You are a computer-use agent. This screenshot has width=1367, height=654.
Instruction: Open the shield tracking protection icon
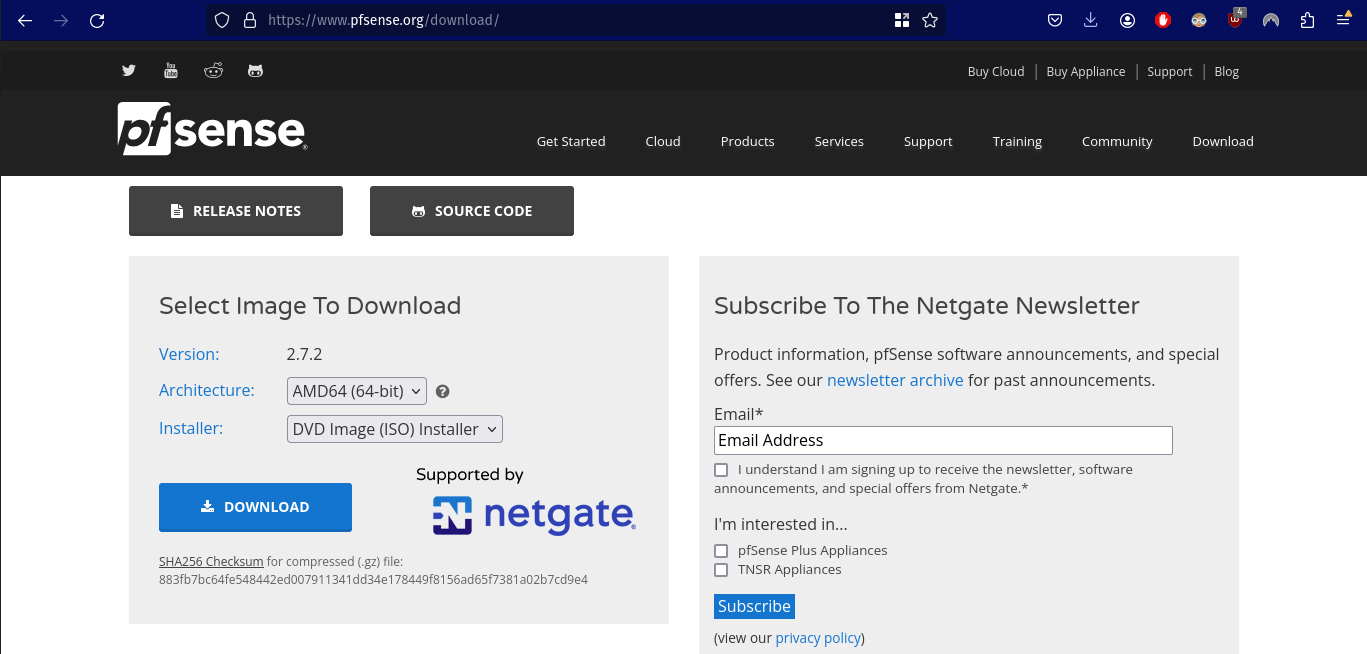[x=222, y=20]
